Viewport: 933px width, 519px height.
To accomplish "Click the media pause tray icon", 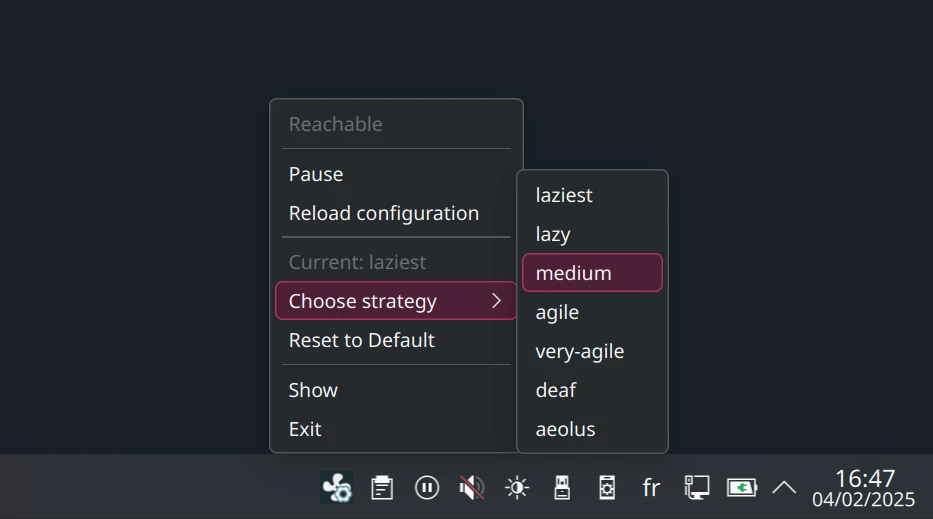I will 427,488.
